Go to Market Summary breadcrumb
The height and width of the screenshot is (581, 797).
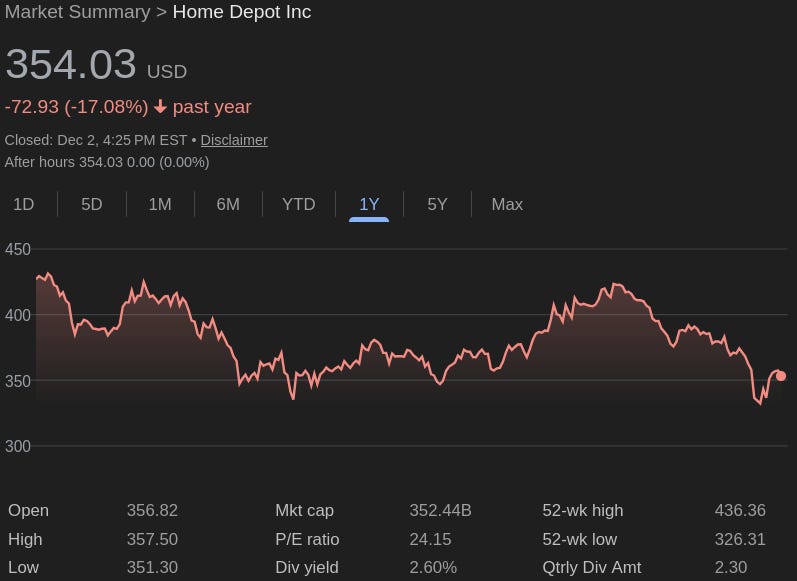[x=77, y=12]
